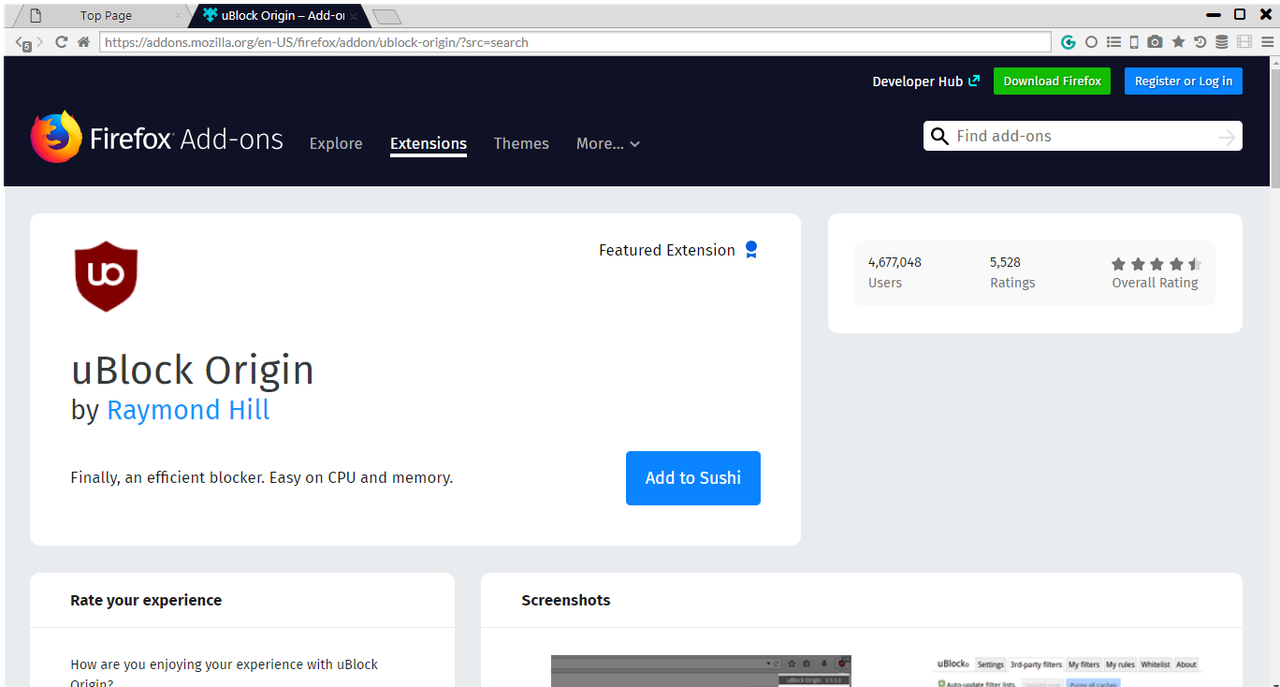Click the Overall Rating stars
1280x687 pixels.
1156,264
